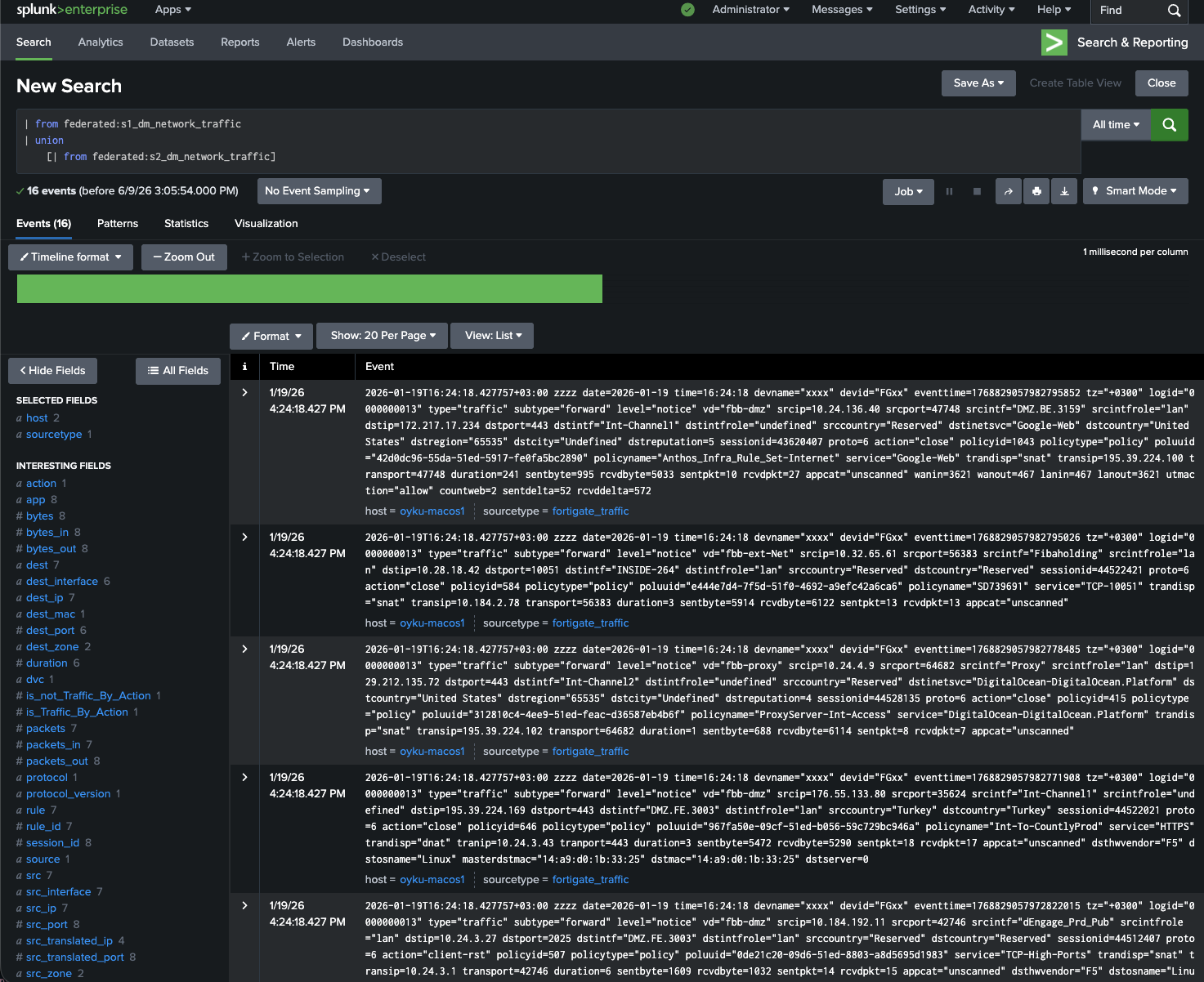The image size is (1204, 982).
Task: Print the search results
Action: (x=1036, y=191)
